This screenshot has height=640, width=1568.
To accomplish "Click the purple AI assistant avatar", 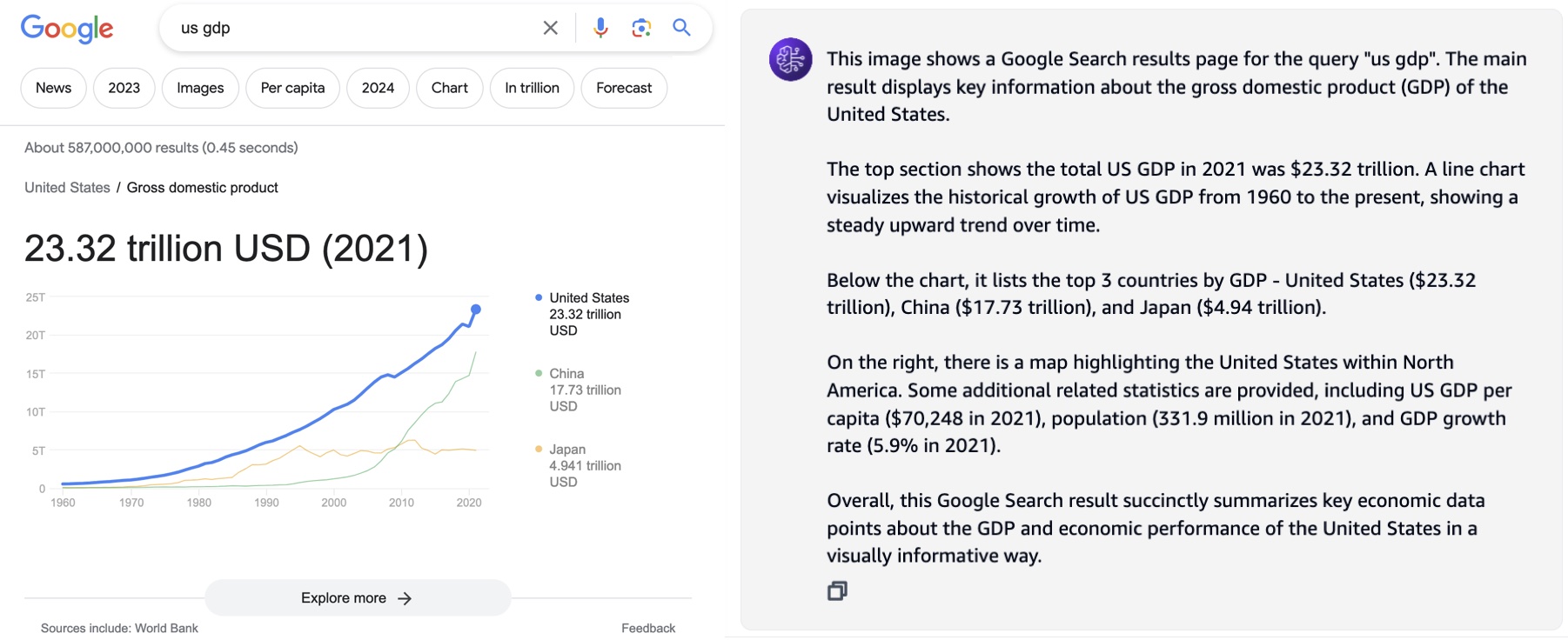I will pyautogui.click(x=790, y=59).
